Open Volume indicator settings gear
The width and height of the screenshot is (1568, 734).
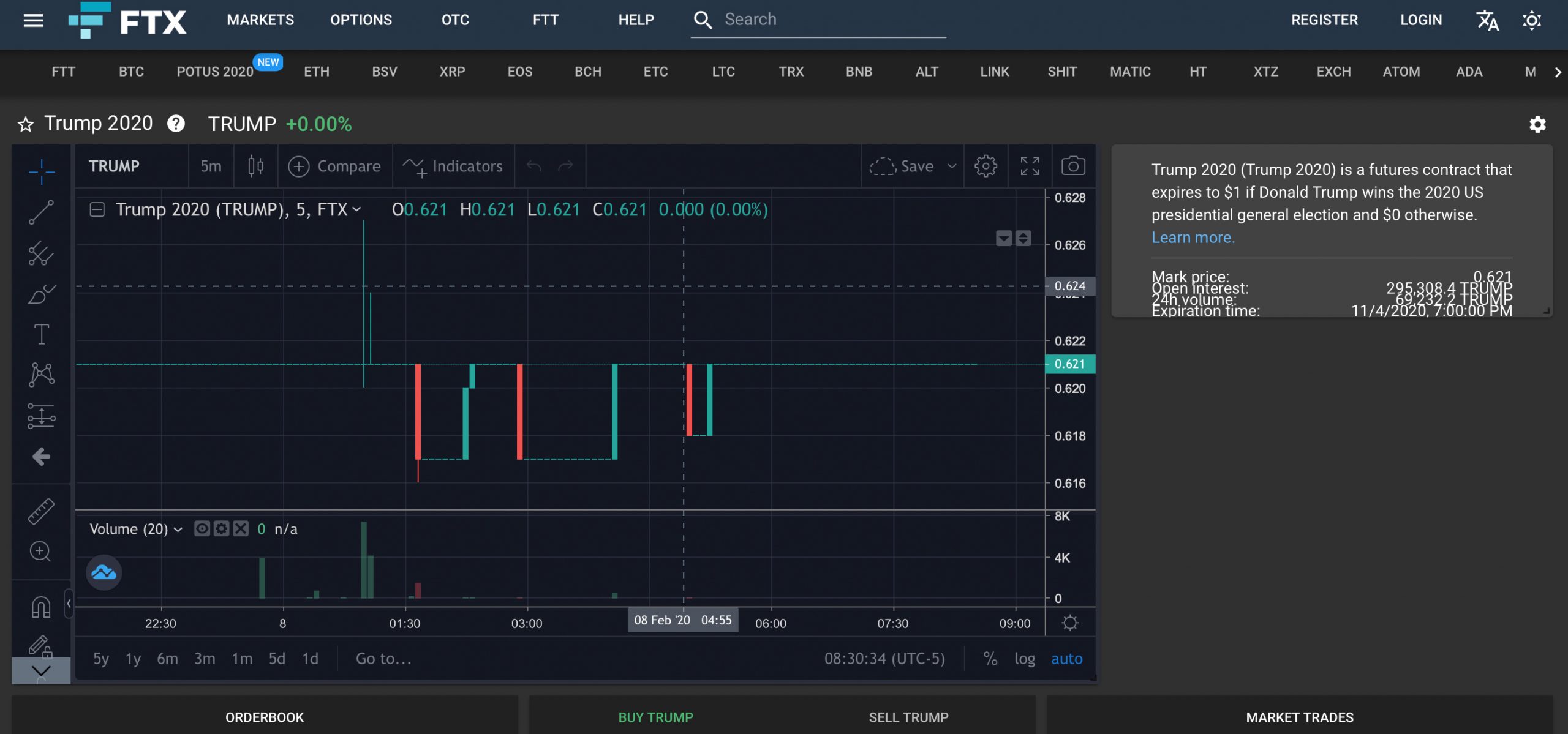[x=222, y=528]
